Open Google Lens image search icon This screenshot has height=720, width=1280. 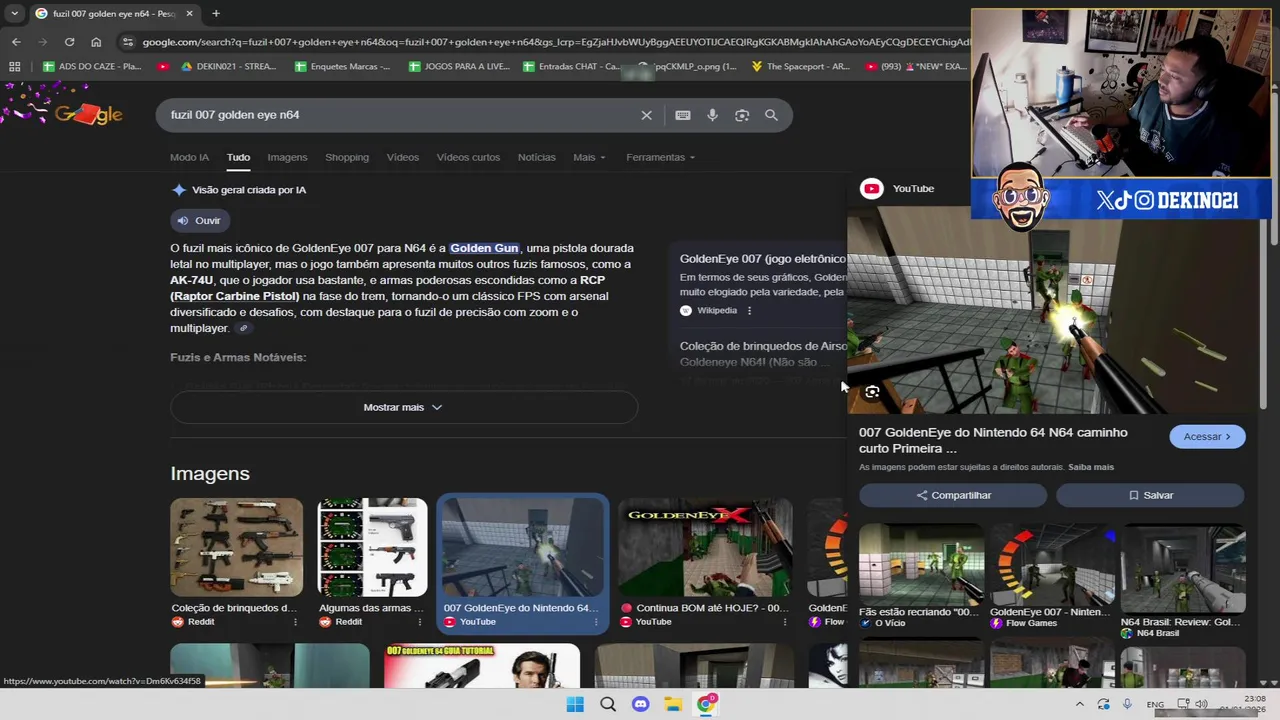[x=742, y=115]
